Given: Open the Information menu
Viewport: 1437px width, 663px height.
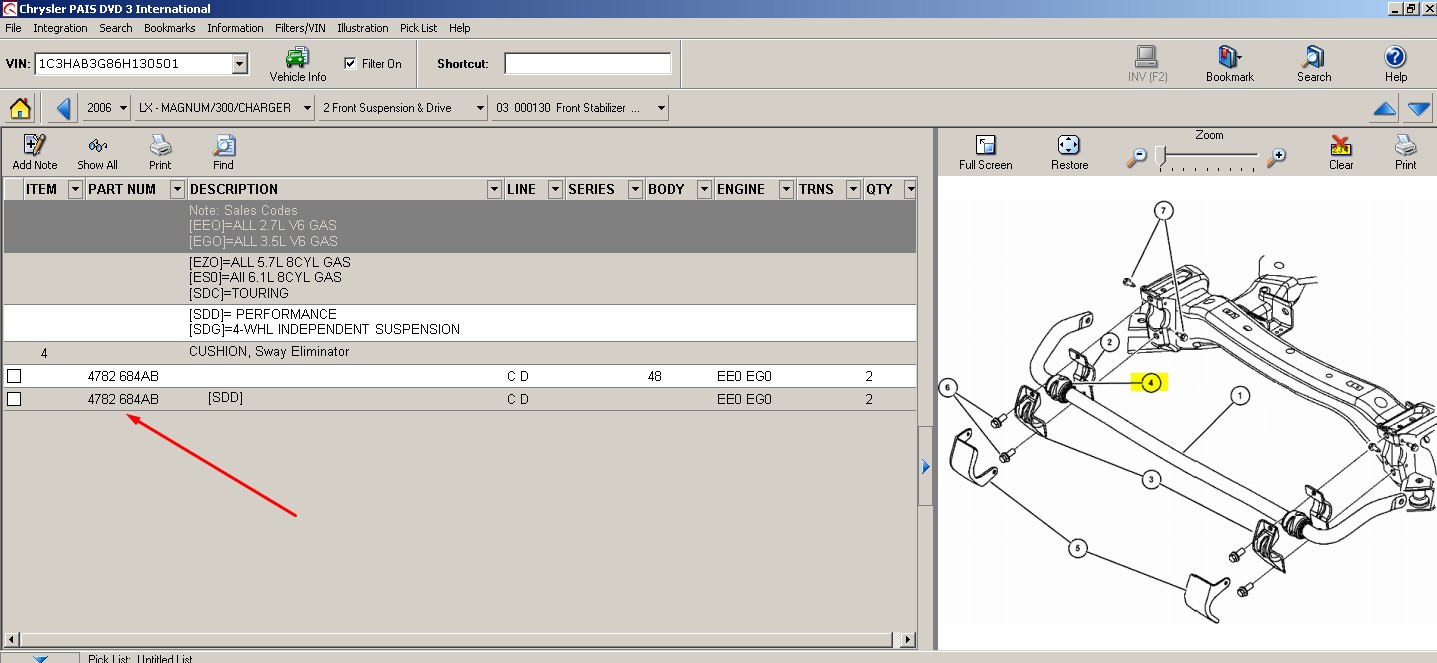Looking at the screenshot, I should 235,28.
